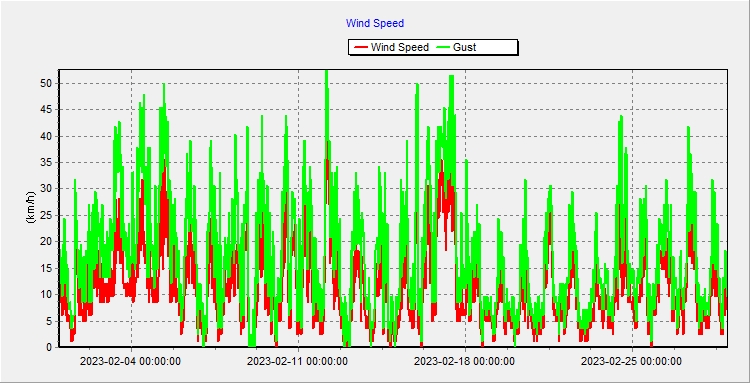This screenshot has height=383, width=750.
Task: Select the 2023-02-18 00:00:00 axis label
Action: pyautogui.click(x=464, y=361)
